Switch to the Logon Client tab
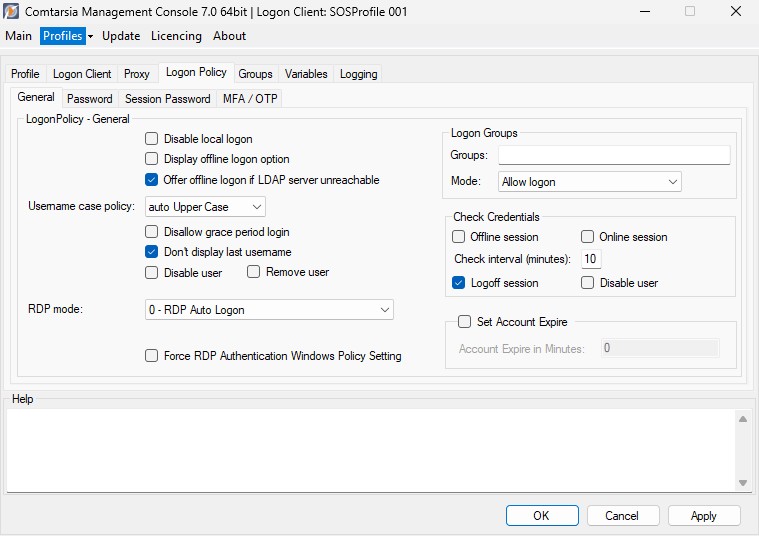This screenshot has height=536, width=759. [x=82, y=74]
